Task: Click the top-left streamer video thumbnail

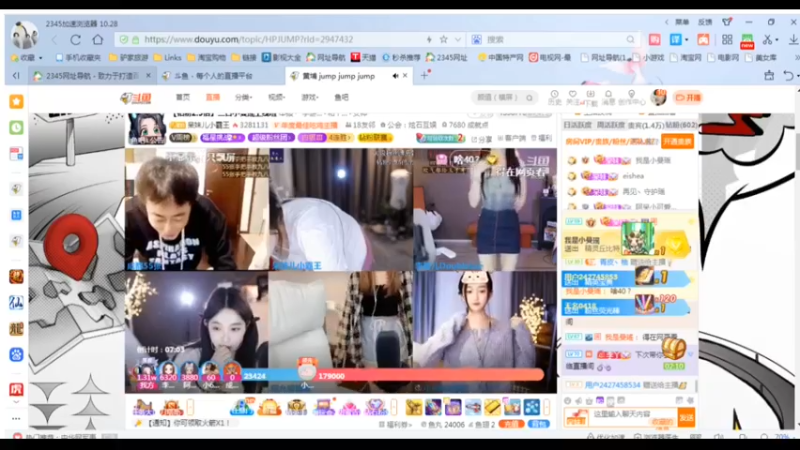Action: pyautogui.click(x=196, y=209)
